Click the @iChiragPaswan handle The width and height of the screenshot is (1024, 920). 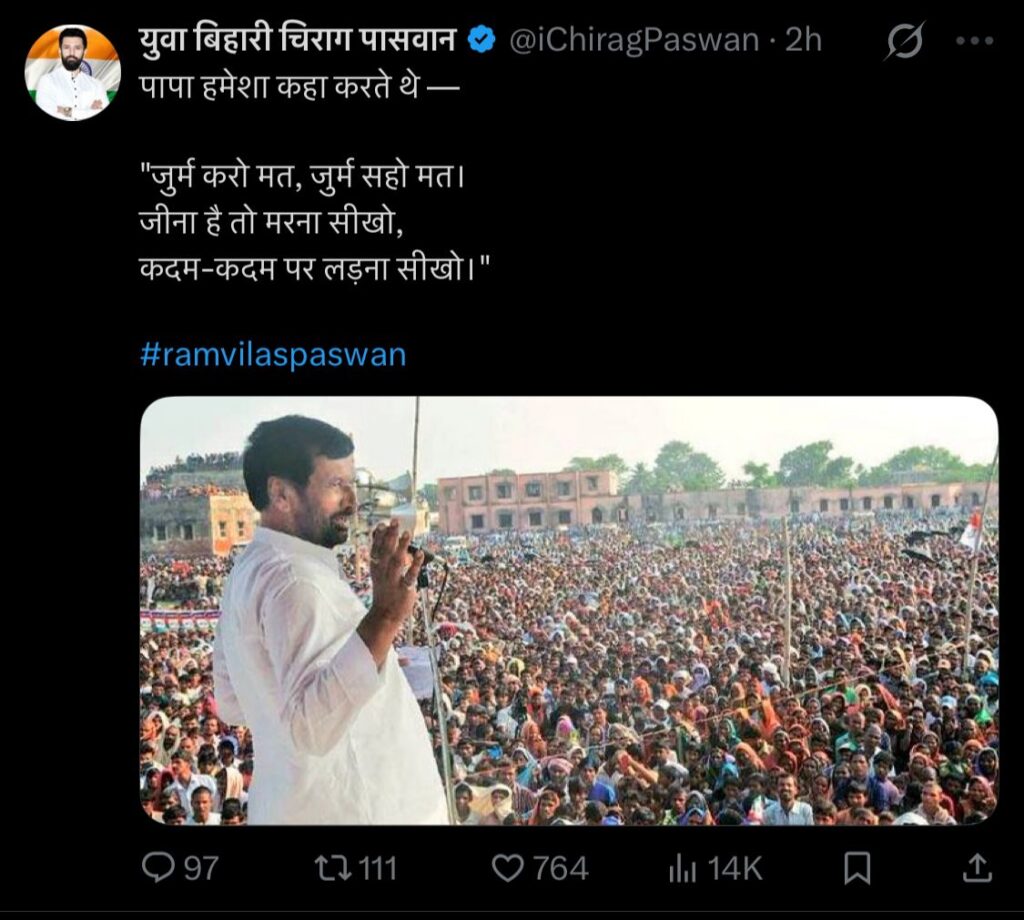tap(635, 41)
